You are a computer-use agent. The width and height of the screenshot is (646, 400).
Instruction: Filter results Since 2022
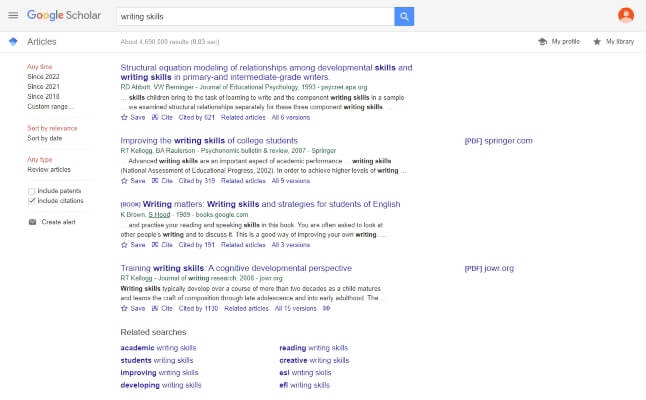coord(43,77)
